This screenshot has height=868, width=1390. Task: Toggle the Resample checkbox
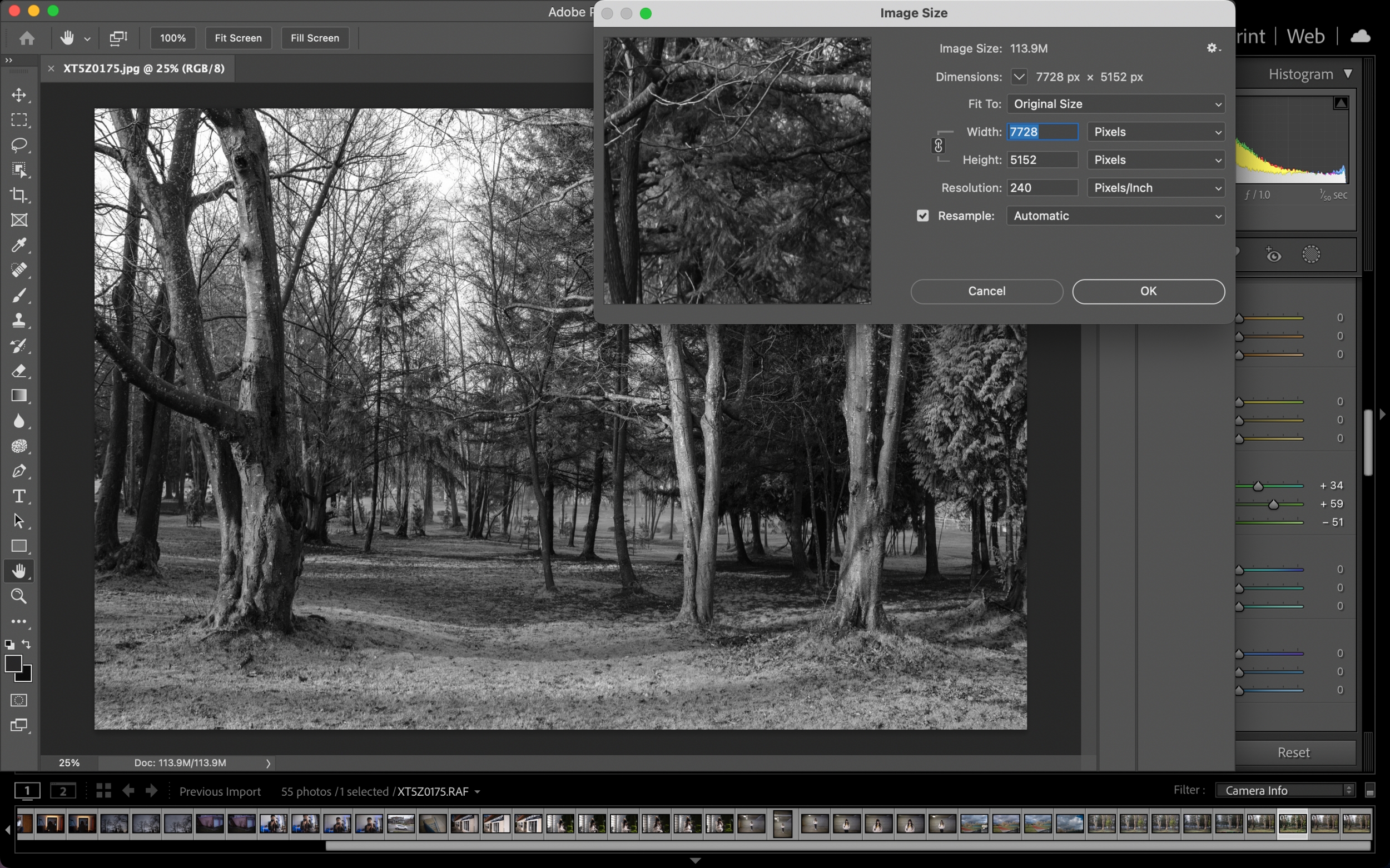click(922, 216)
